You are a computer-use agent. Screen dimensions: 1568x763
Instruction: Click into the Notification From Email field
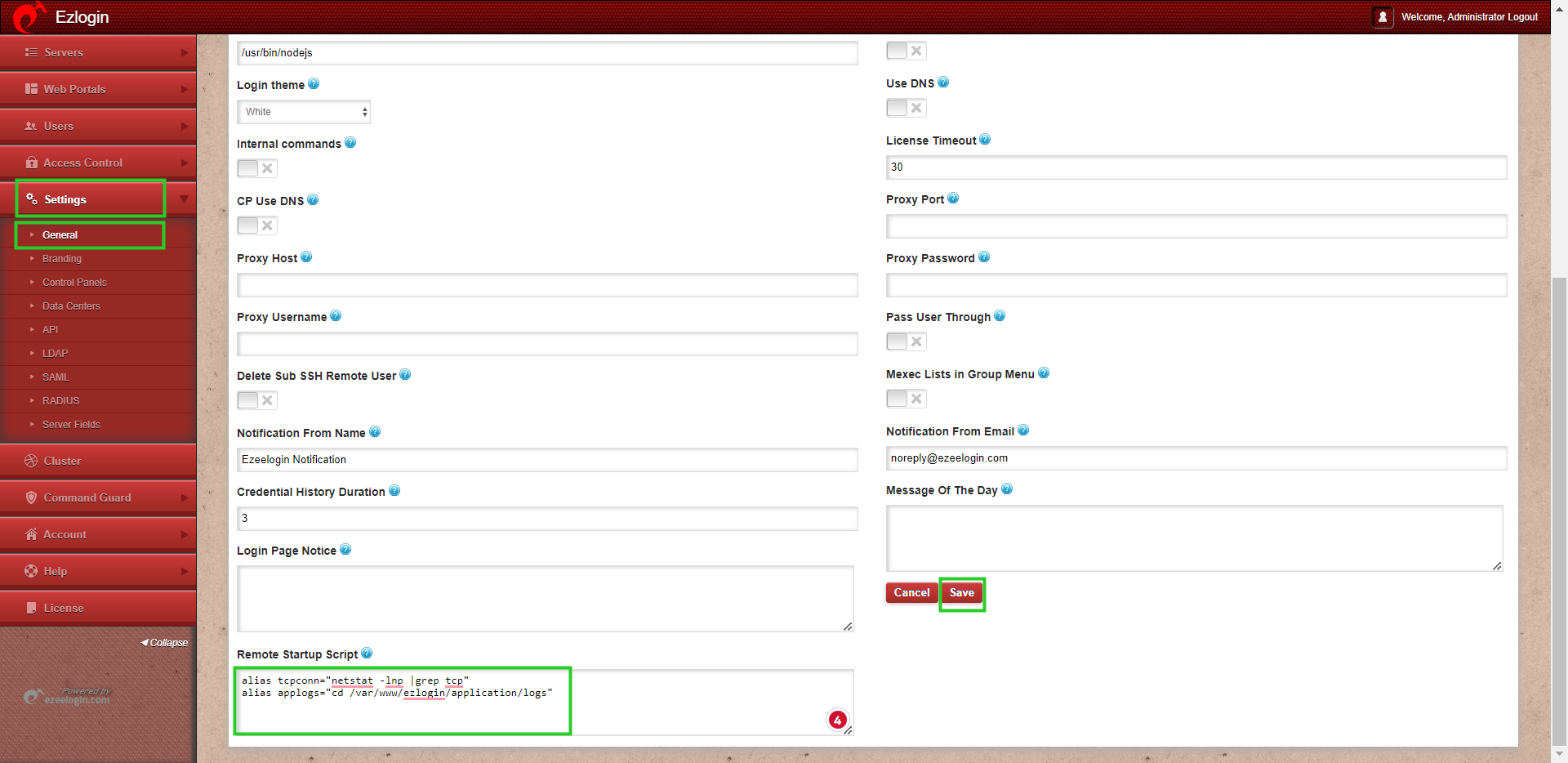click(x=1196, y=458)
